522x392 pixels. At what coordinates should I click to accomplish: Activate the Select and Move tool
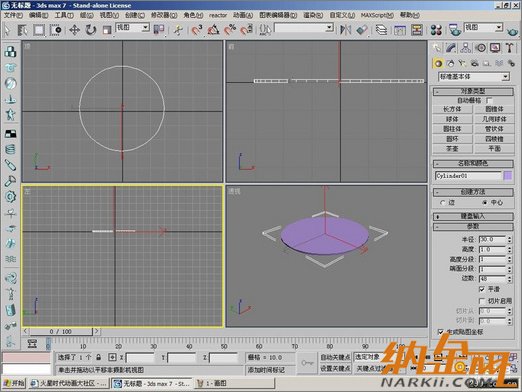pos(74,30)
